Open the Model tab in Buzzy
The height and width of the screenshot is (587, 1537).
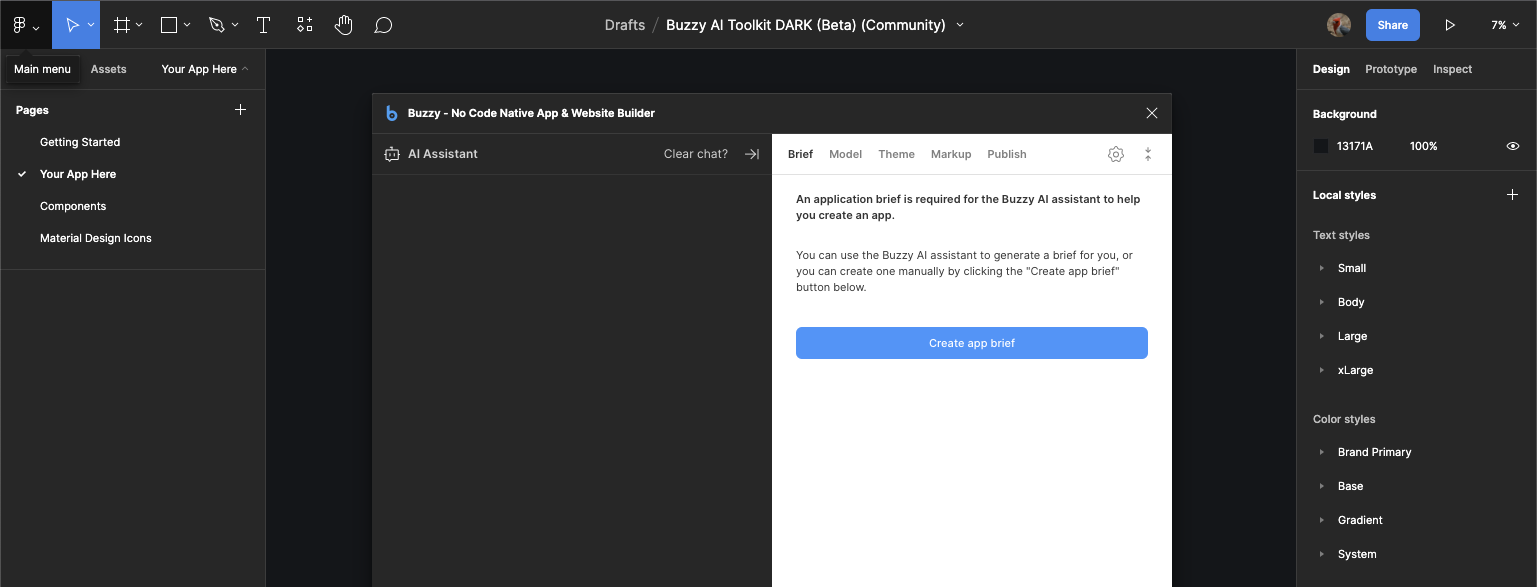(845, 154)
